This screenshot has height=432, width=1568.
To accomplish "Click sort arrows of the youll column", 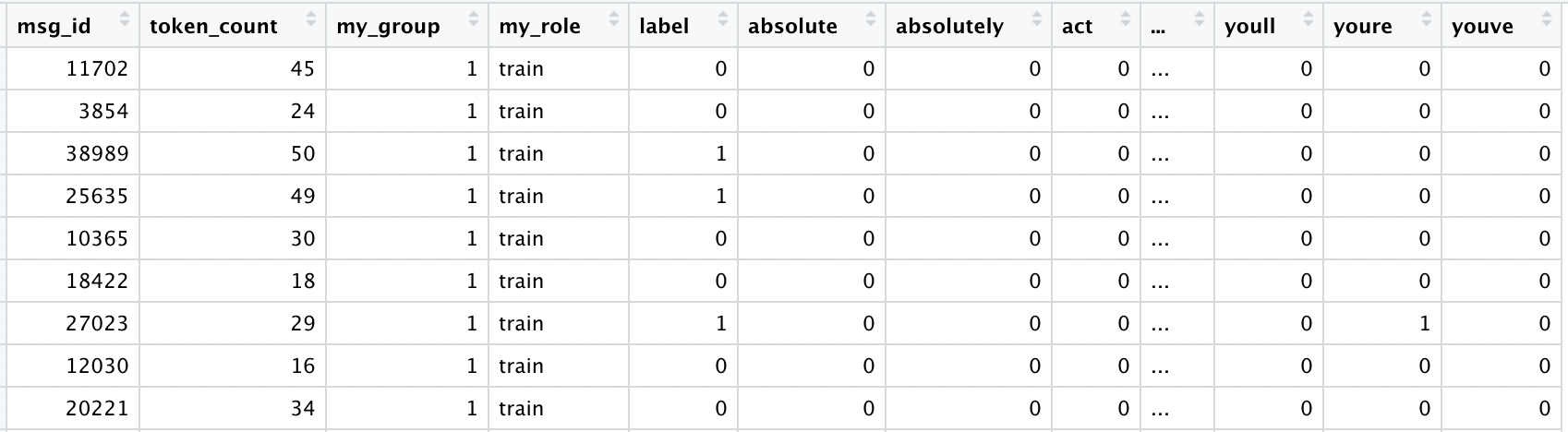I will coord(1309,18).
